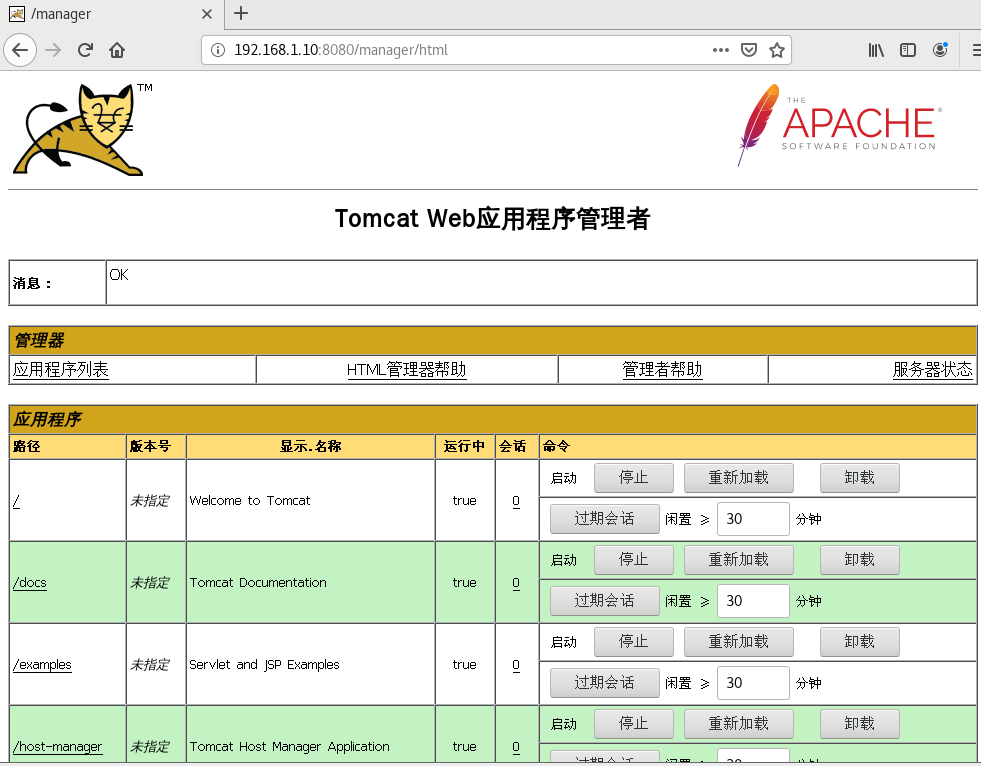The width and height of the screenshot is (981, 766).
Task: Click session count 0 for /examples
Action: (516, 665)
